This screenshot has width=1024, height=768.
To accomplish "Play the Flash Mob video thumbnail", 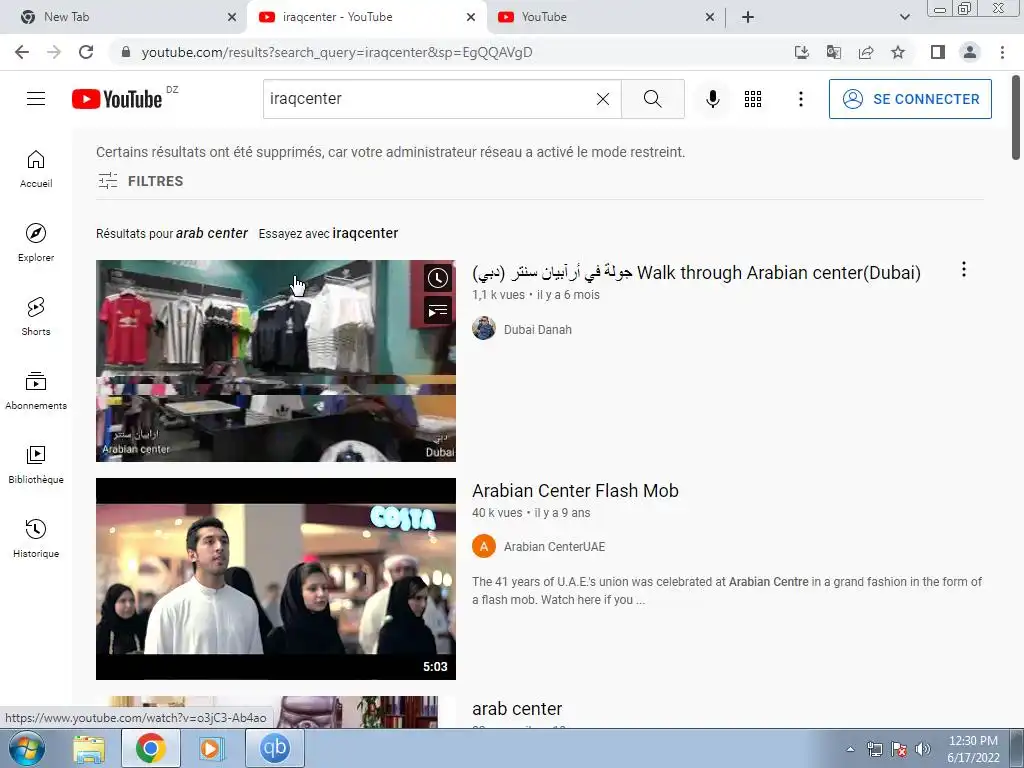I will [x=276, y=579].
